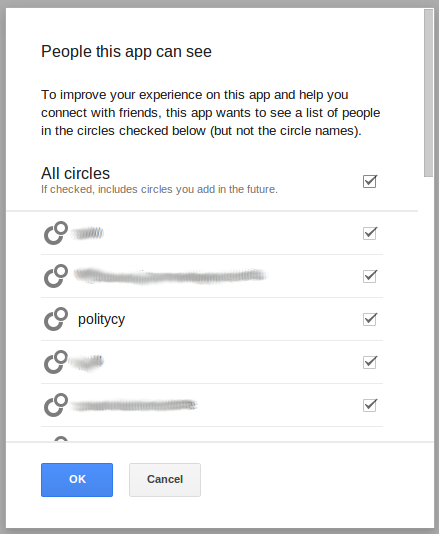The image size is (439, 534).
Task: Select the circle icon of the fifth entry
Action: (56, 405)
